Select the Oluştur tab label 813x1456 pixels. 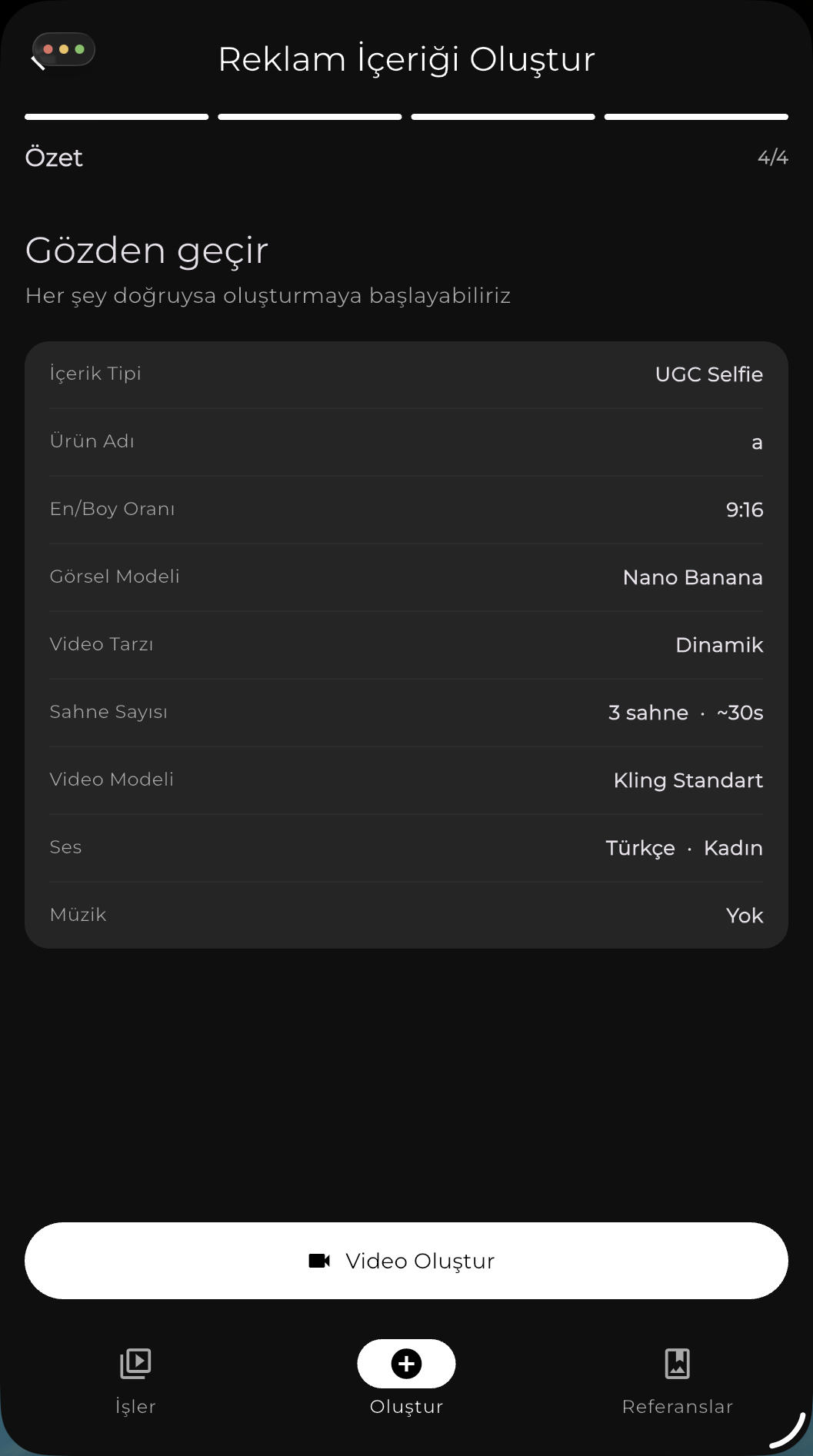pos(406,1407)
